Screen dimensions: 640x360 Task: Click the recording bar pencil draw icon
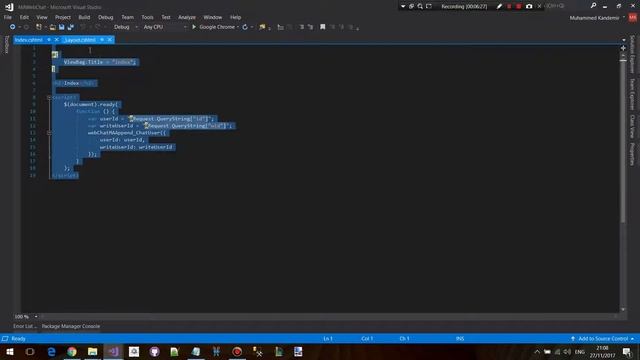[499, 6]
